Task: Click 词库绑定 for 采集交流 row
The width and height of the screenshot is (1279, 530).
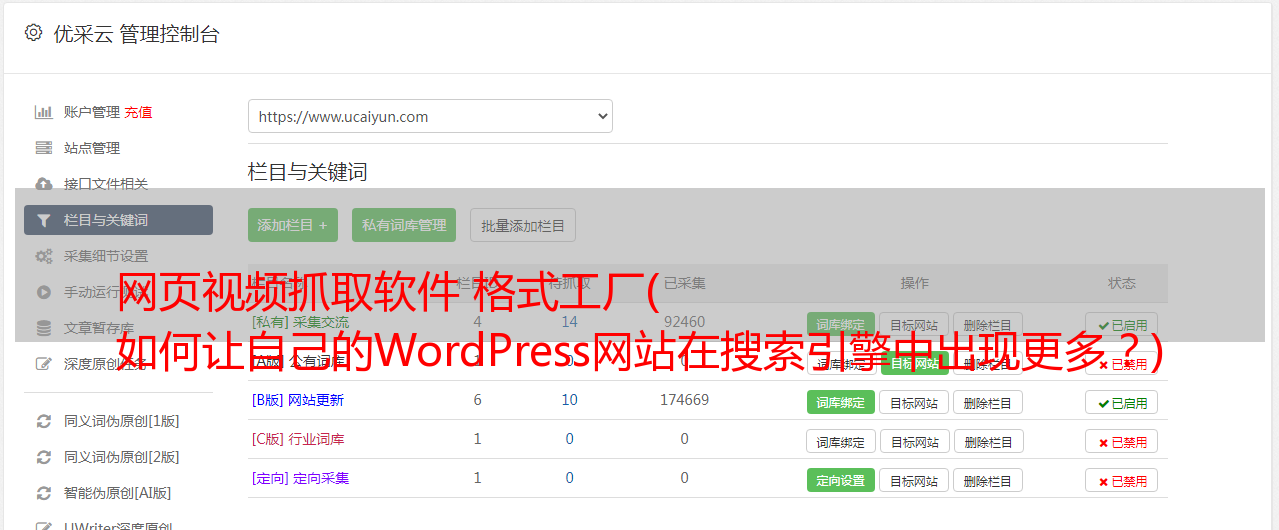Action: [841, 324]
